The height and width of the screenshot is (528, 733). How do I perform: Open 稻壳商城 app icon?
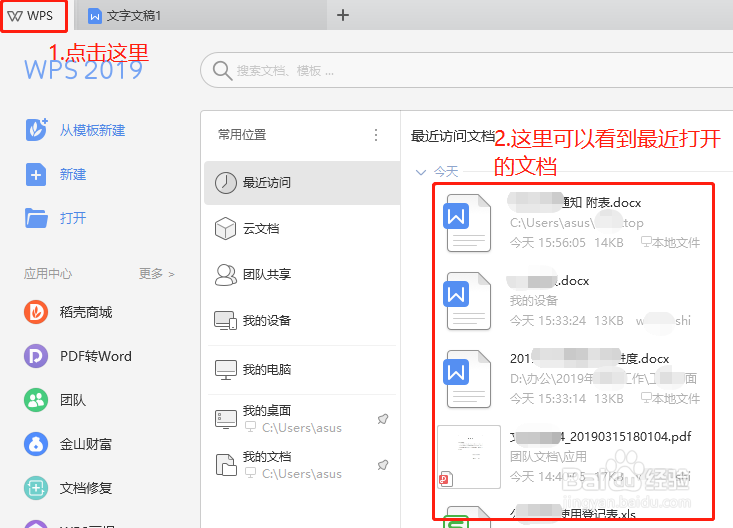[x=36, y=312]
